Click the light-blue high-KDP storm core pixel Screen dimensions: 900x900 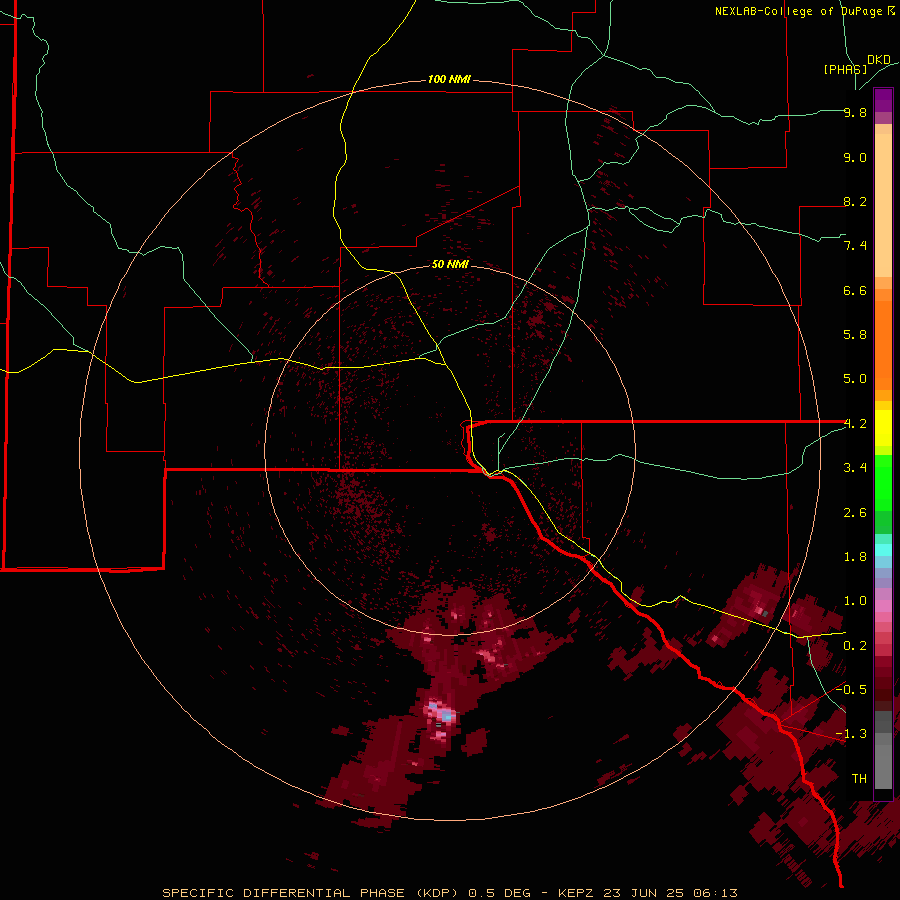click(446, 716)
